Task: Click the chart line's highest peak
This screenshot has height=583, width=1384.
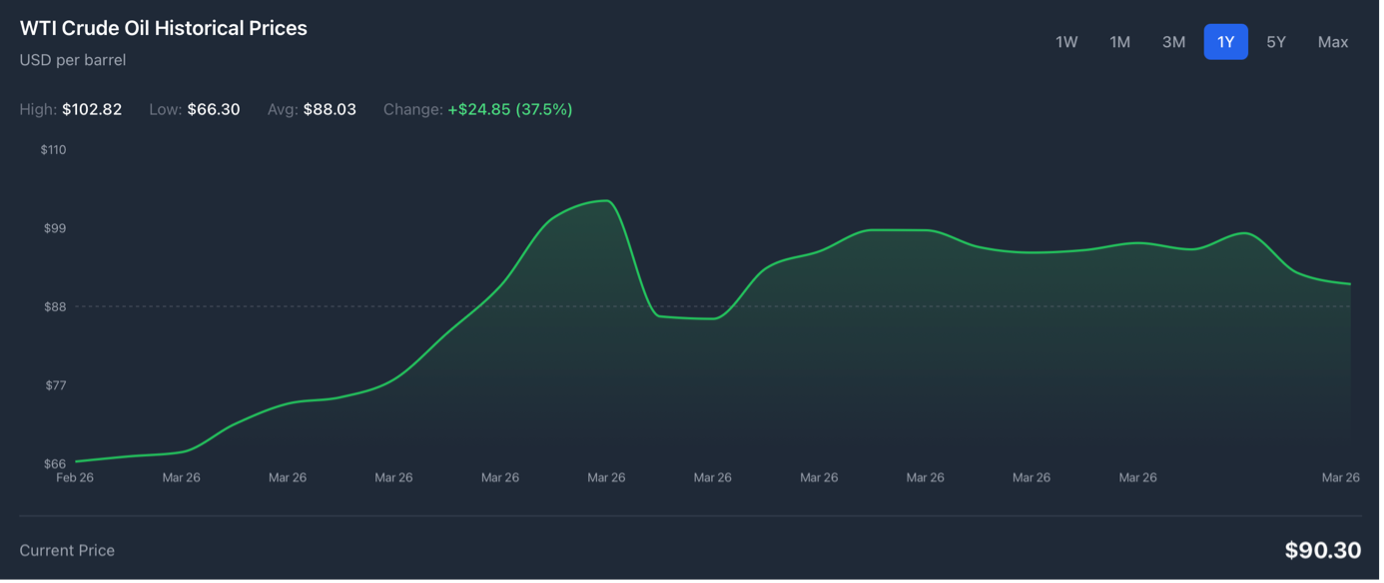Action: pyautogui.click(x=604, y=201)
